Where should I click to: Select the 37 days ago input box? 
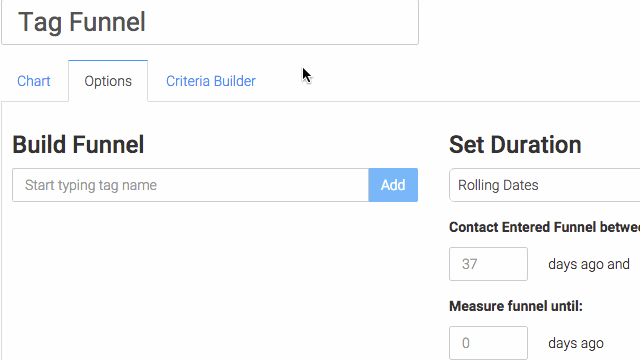pos(488,264)
